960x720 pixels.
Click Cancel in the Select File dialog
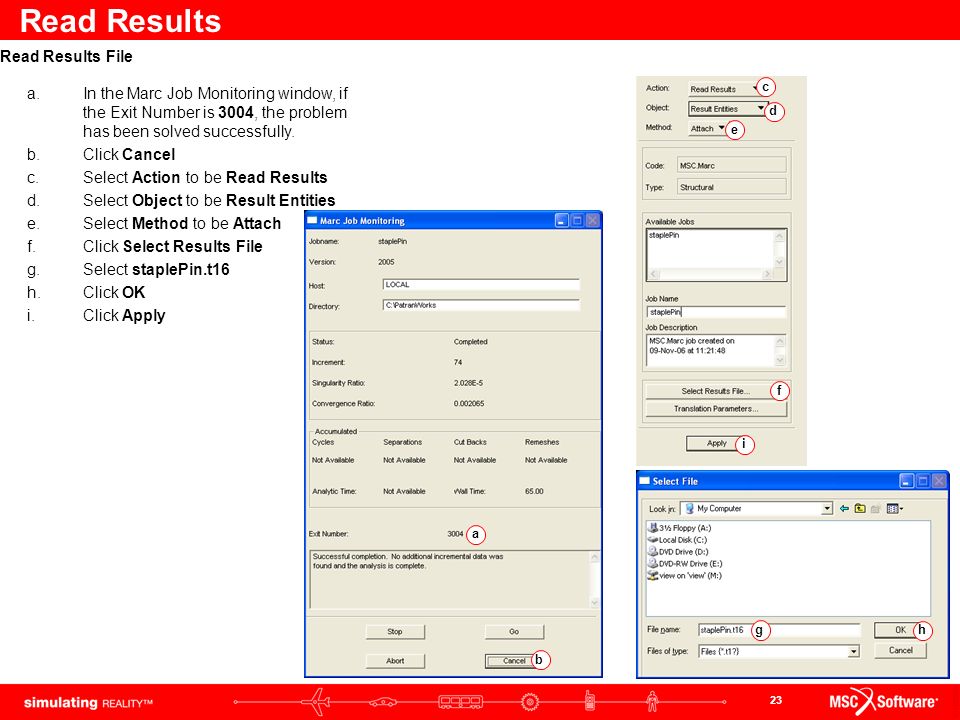coord(900,651)
